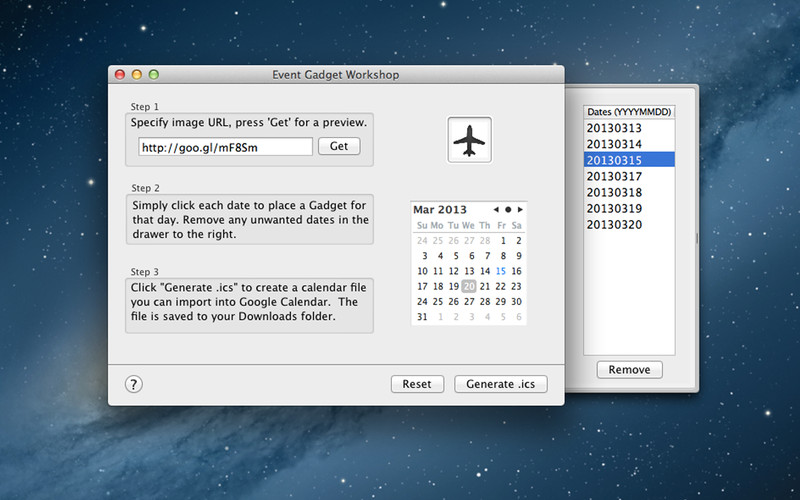Pick blue March 15 in the calendar
The width and height of the screenshot is (800, 500).
[x=501, y=271]
